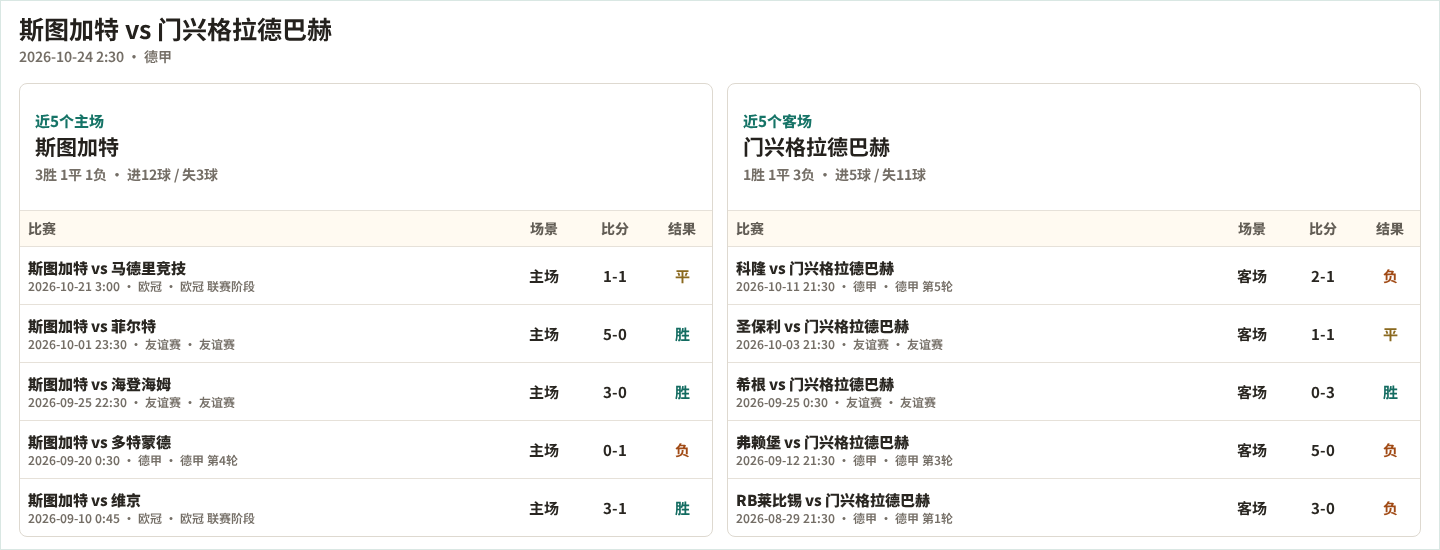This screenshot has height=550, width=1440.
Task: Open the match 圣保利 vs 门兴格拉德巴赫
Action: [822, 326]
